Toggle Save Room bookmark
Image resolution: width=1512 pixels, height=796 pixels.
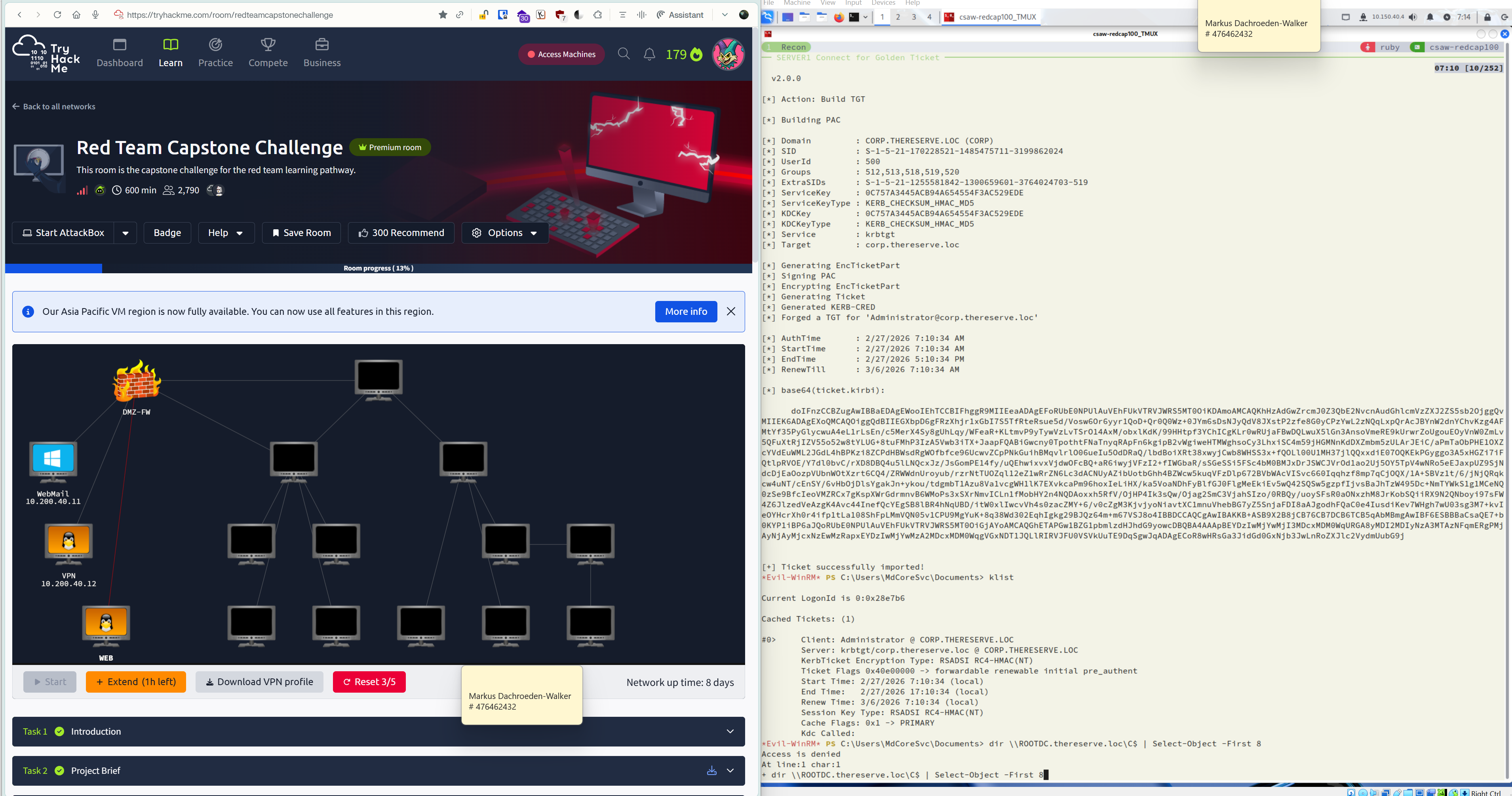301,233
